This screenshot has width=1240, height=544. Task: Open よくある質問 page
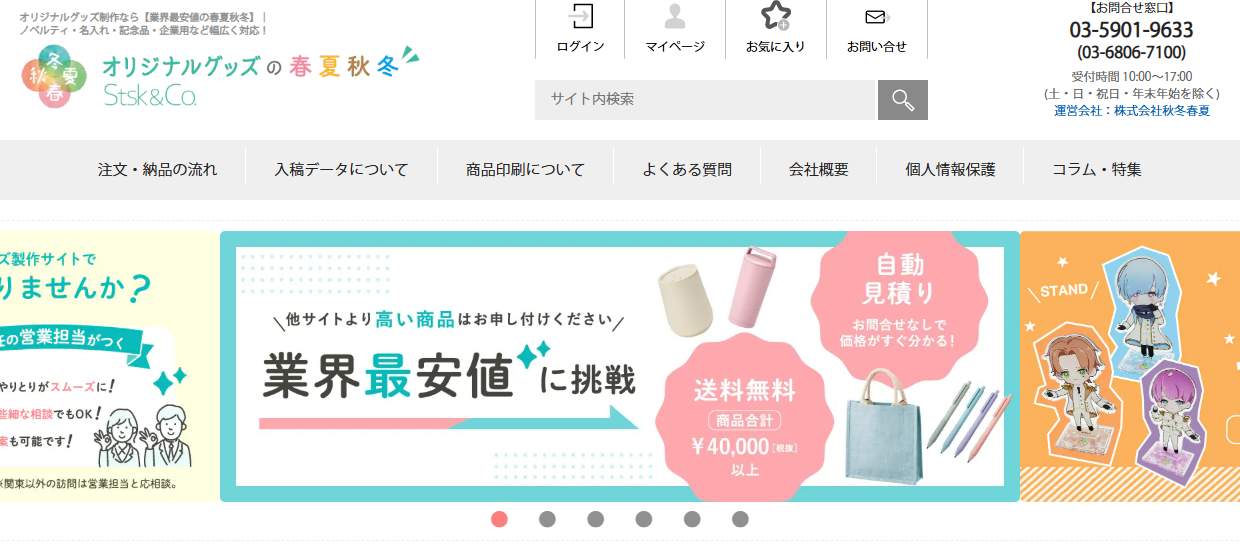[x=687, y=169]
